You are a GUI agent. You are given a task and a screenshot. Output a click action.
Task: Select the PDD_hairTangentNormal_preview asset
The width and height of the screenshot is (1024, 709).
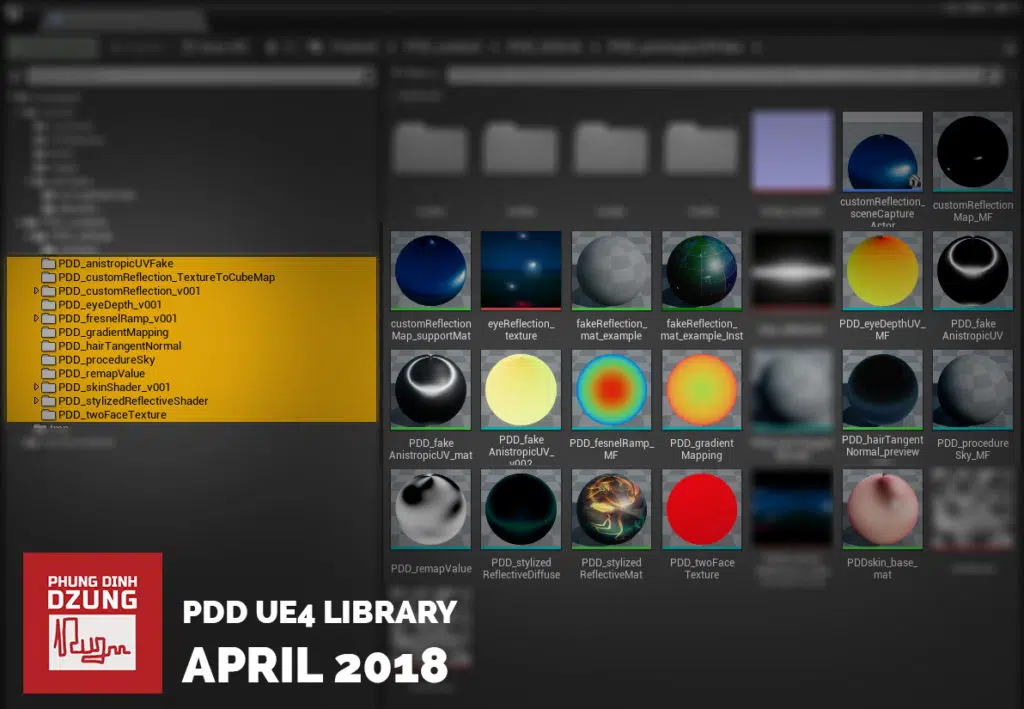click(x=882, y=390)
